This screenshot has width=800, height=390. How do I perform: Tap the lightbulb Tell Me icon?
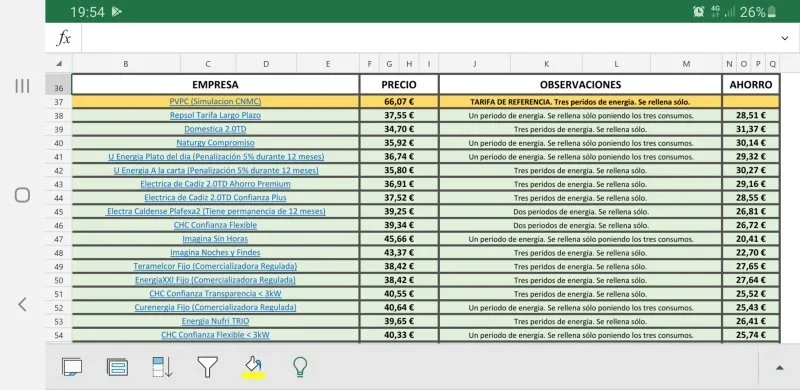300,367
